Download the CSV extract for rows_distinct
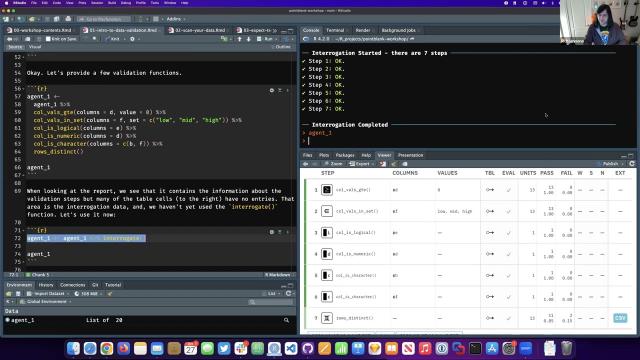The image size is (640, 360). click(x=620, y=318)
